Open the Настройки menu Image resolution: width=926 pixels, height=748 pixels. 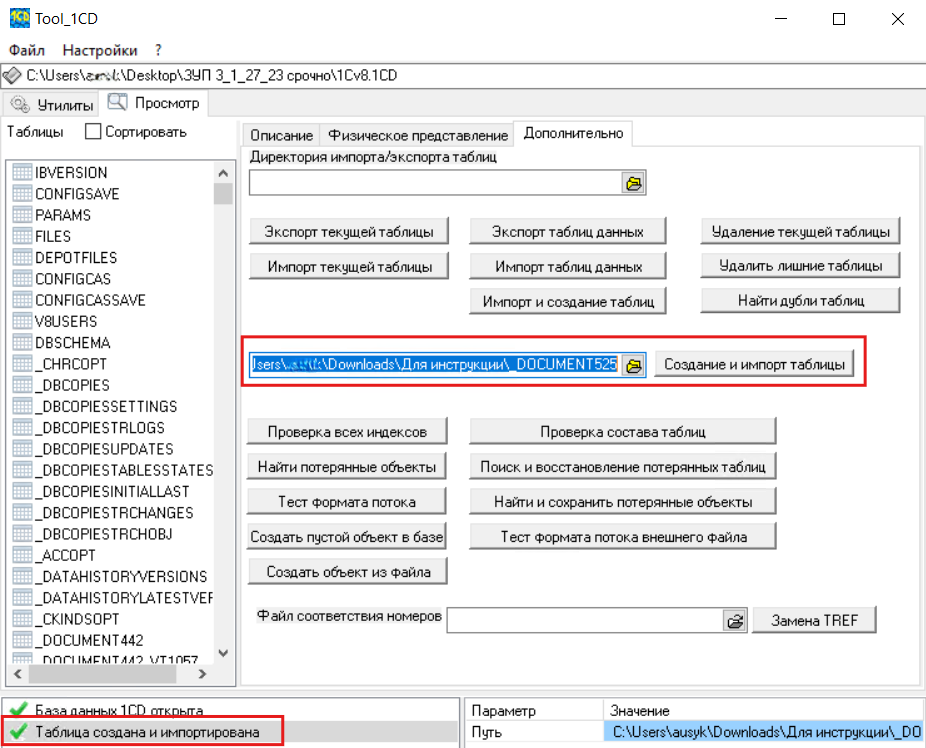pos(100,50)
